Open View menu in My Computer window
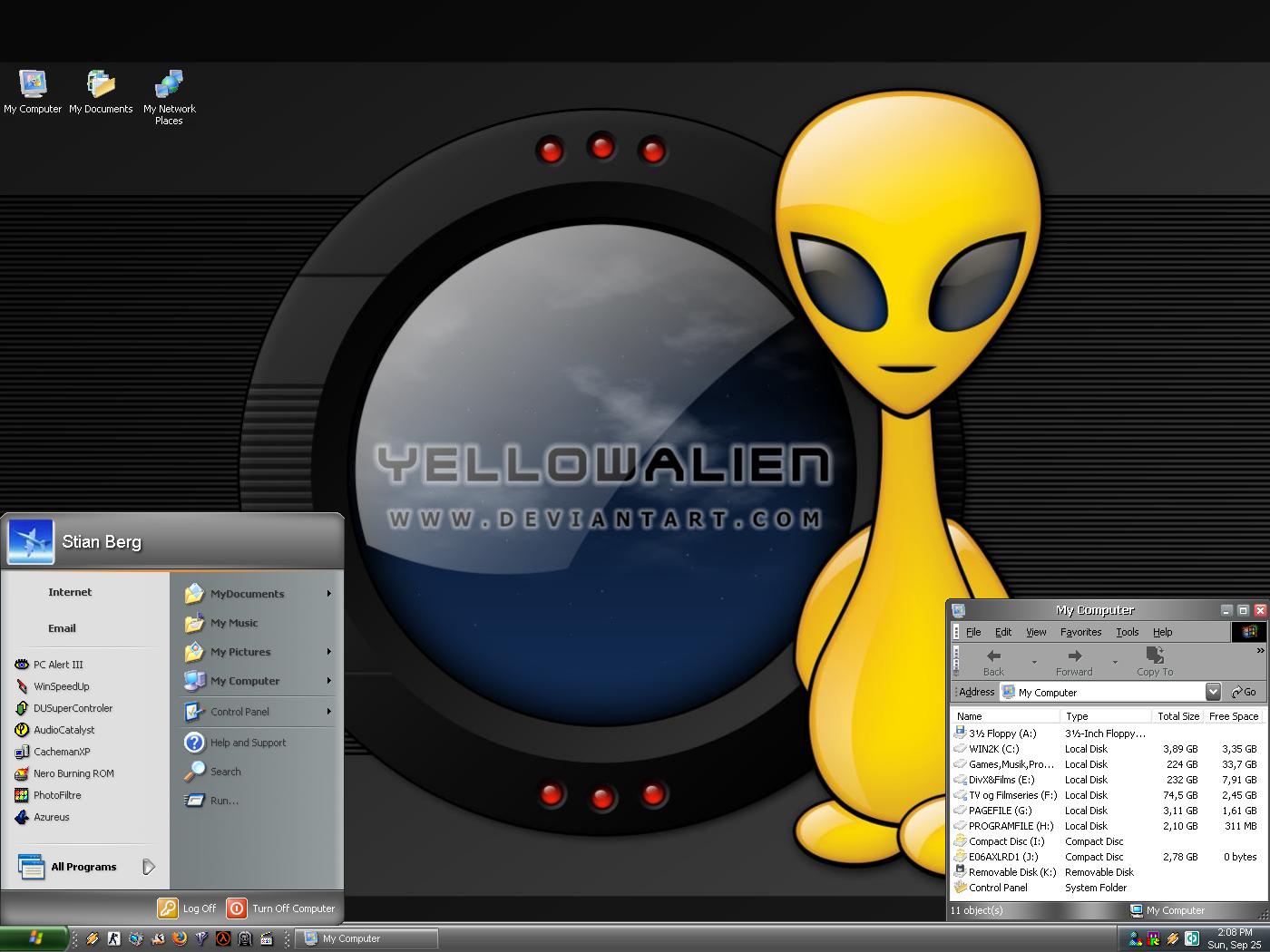 [x=1036, y=632]
